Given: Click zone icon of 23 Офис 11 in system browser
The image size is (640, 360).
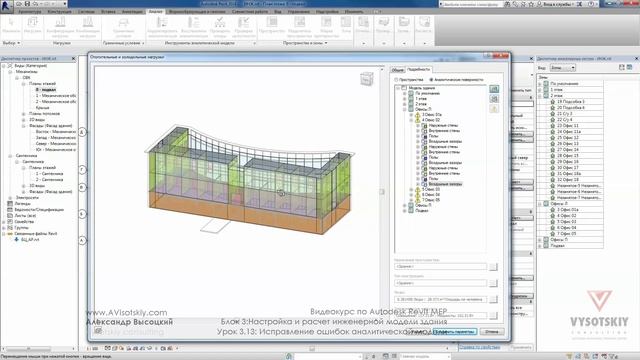Looking at the screenshot, I should [x=553, y=126].
